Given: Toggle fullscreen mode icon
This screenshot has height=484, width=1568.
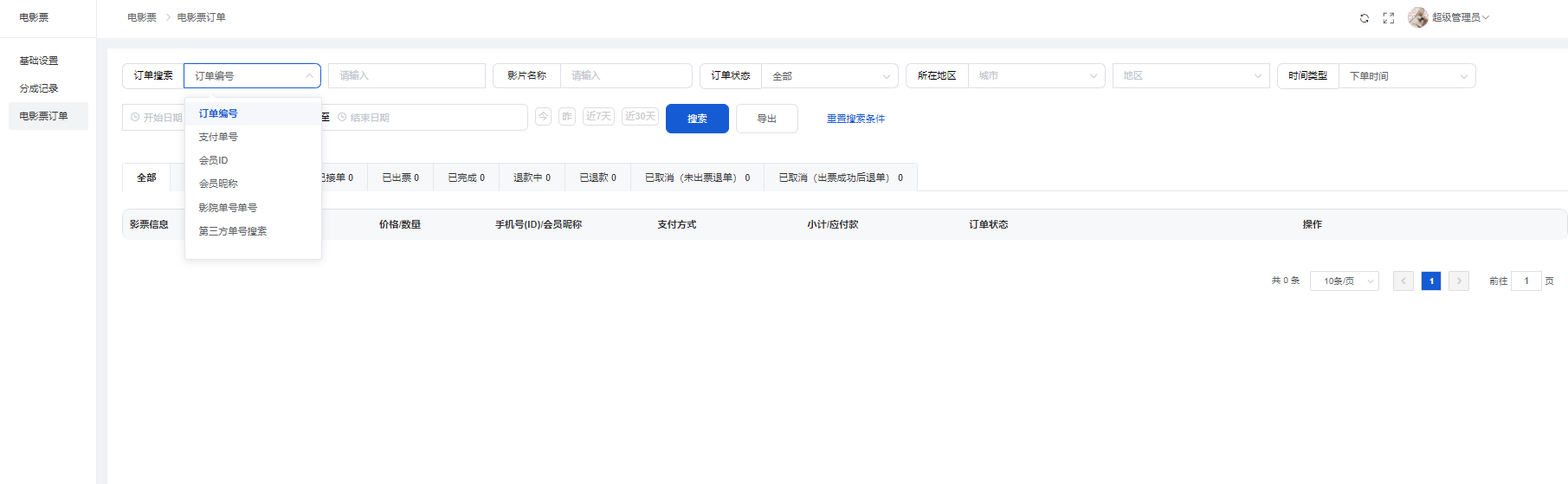Looking at the screenshot, I should (x=1389, y=18).
